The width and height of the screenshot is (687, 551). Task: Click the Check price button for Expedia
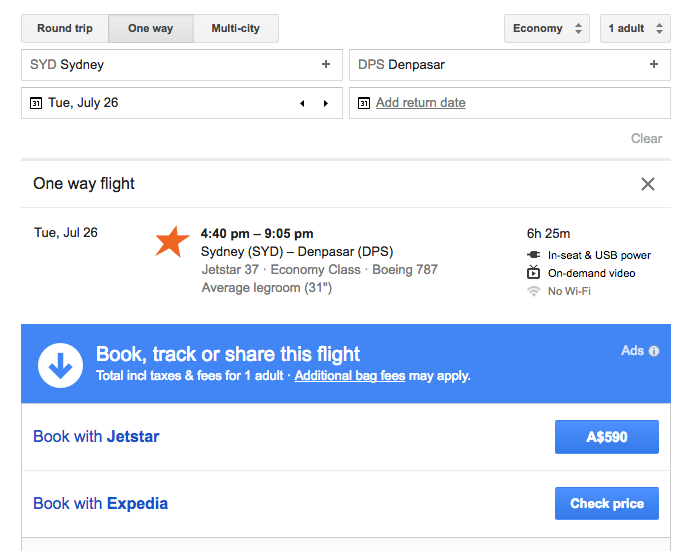(607, 503)
